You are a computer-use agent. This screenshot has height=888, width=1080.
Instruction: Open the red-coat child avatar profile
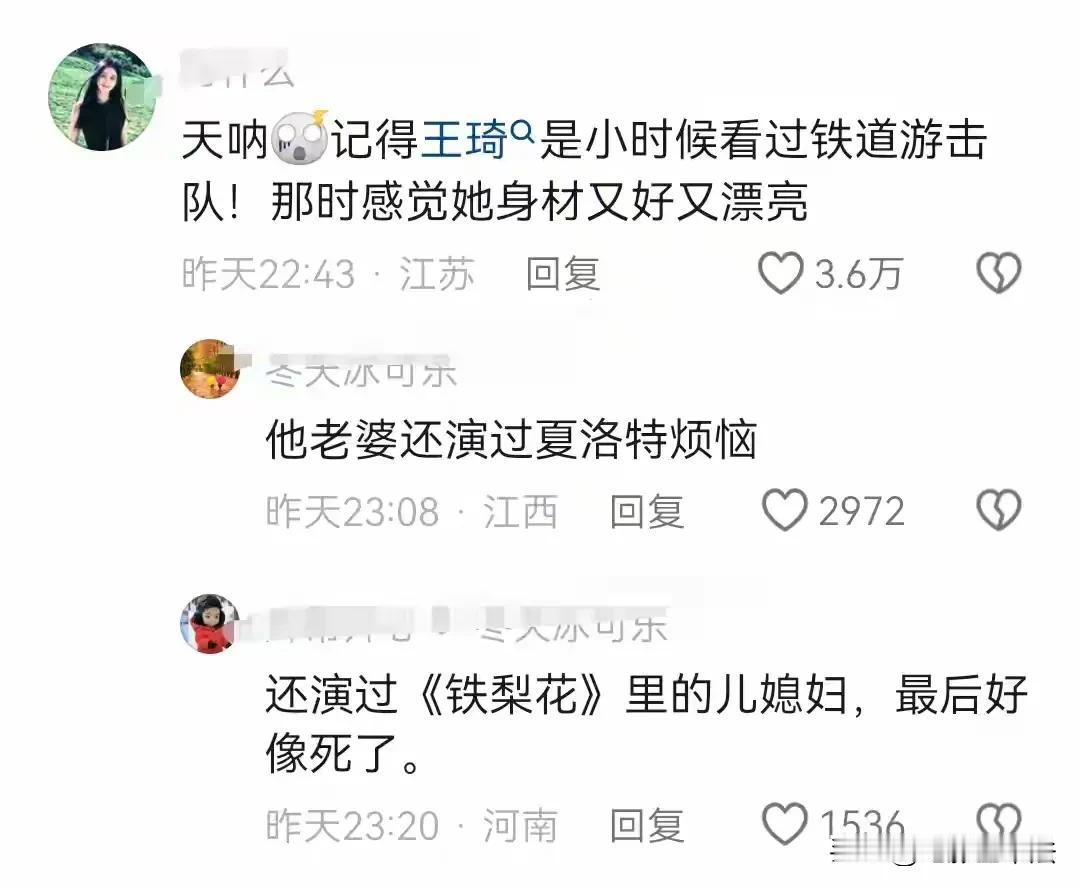pyautogui.click(x=210, y=623)
